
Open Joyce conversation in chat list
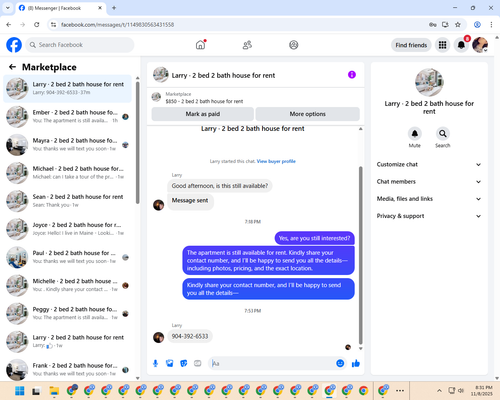click(68, 229)
